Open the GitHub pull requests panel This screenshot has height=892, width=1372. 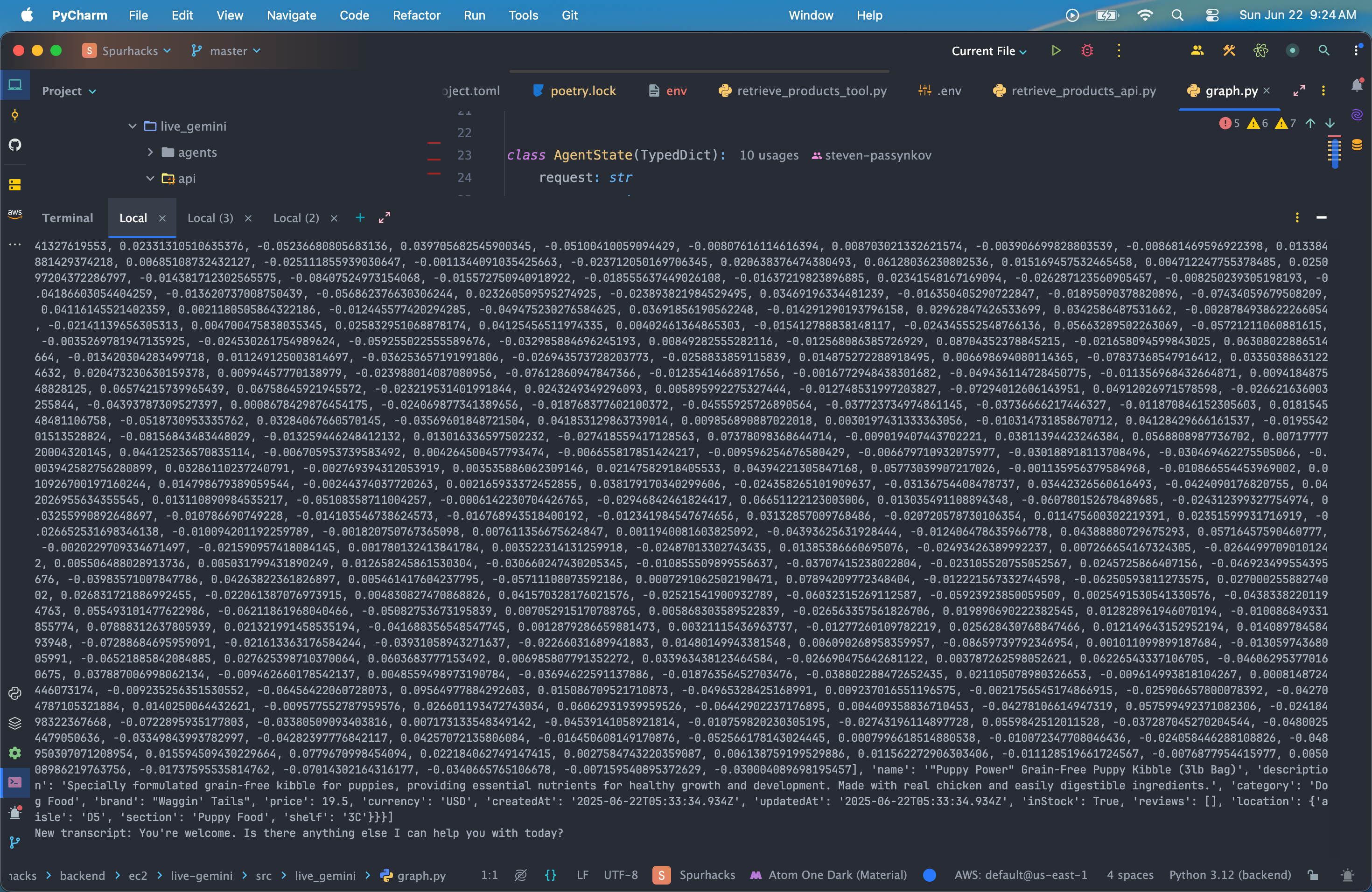[x=15, y=145]
